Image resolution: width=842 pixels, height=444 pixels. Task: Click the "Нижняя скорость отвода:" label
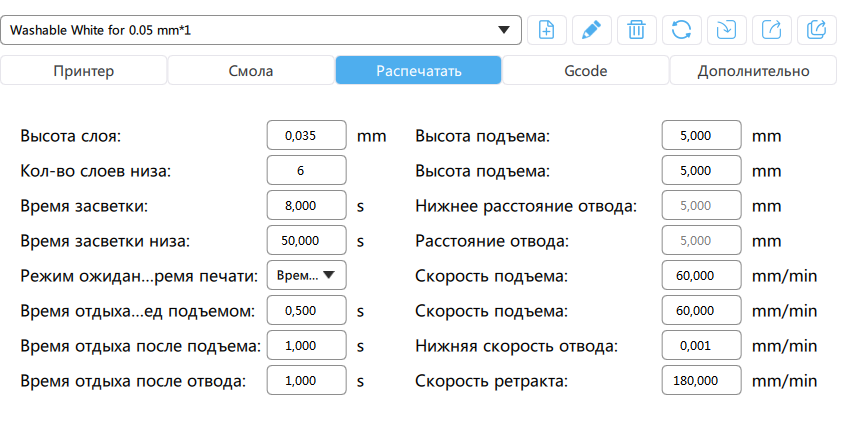click(517, 346)
